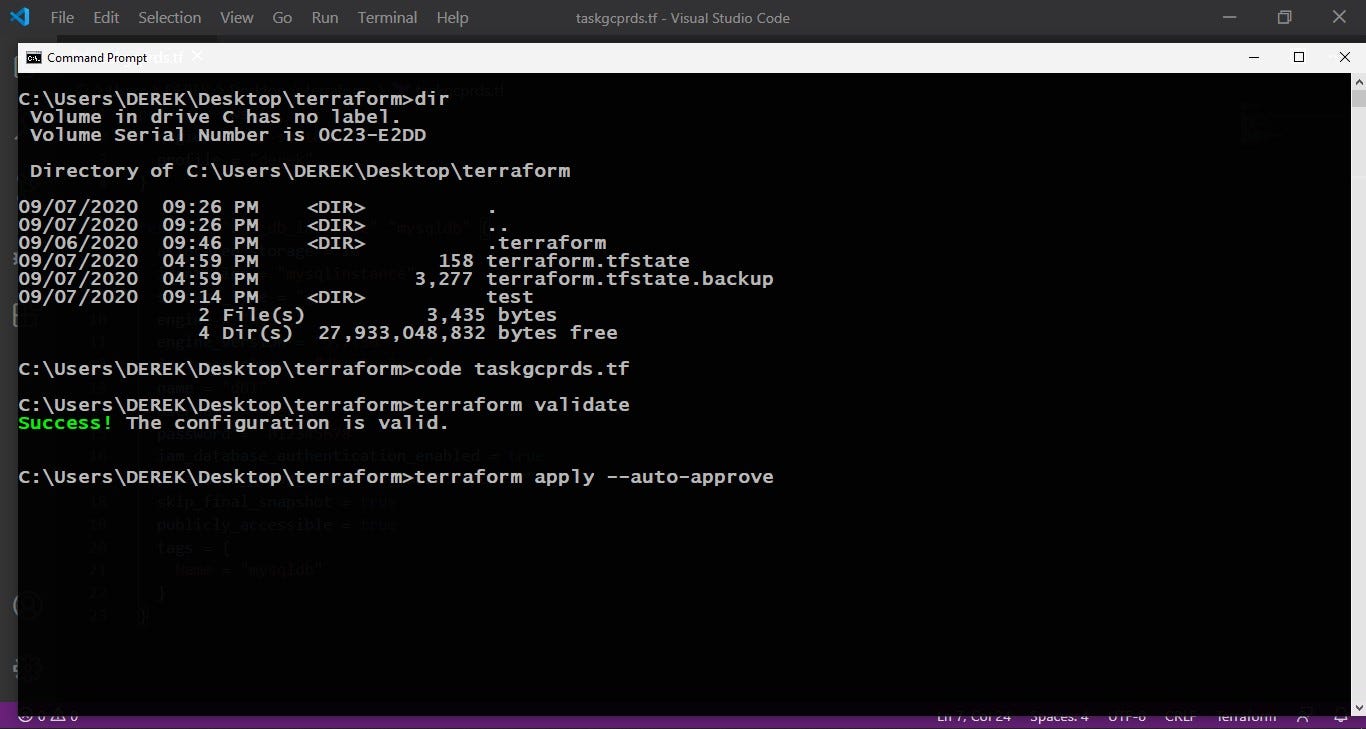The width and height of the screenshot is (1366, 729).
Task: Click the Visual Studio Code logo icon
Action: (x=19, y=17)
